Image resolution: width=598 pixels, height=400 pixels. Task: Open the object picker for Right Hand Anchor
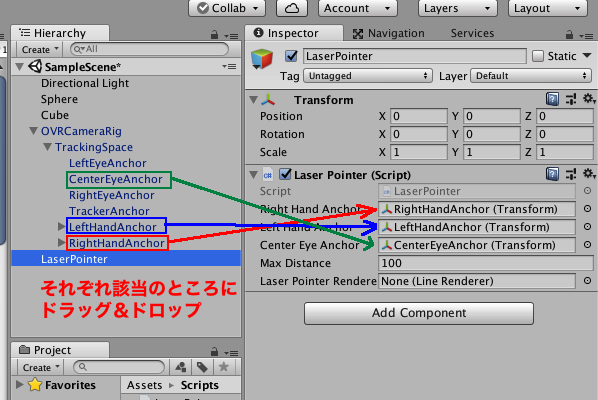pyautogui.click(x=587, y=209)
